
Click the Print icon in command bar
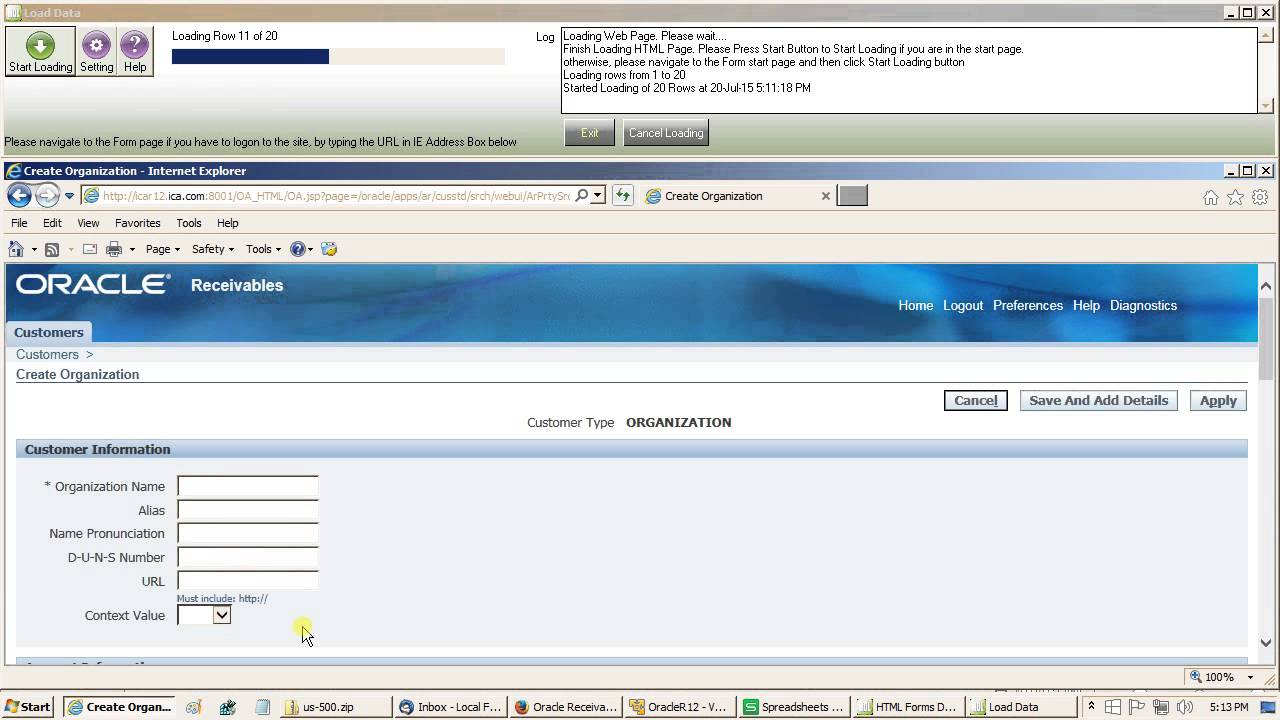[x=114, y=249]
